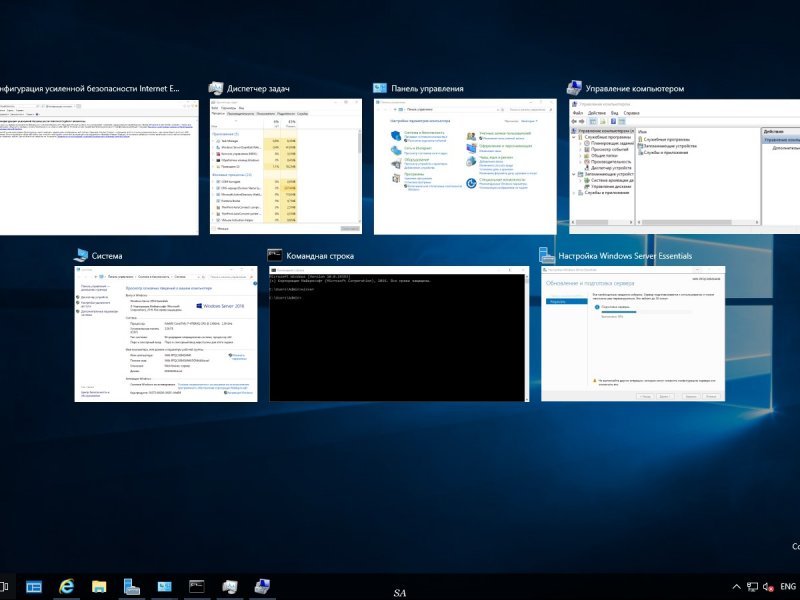Expand the Планировщик заданий tree node
Viewport: 800px width, 600px height.
(x=580, y=143)
